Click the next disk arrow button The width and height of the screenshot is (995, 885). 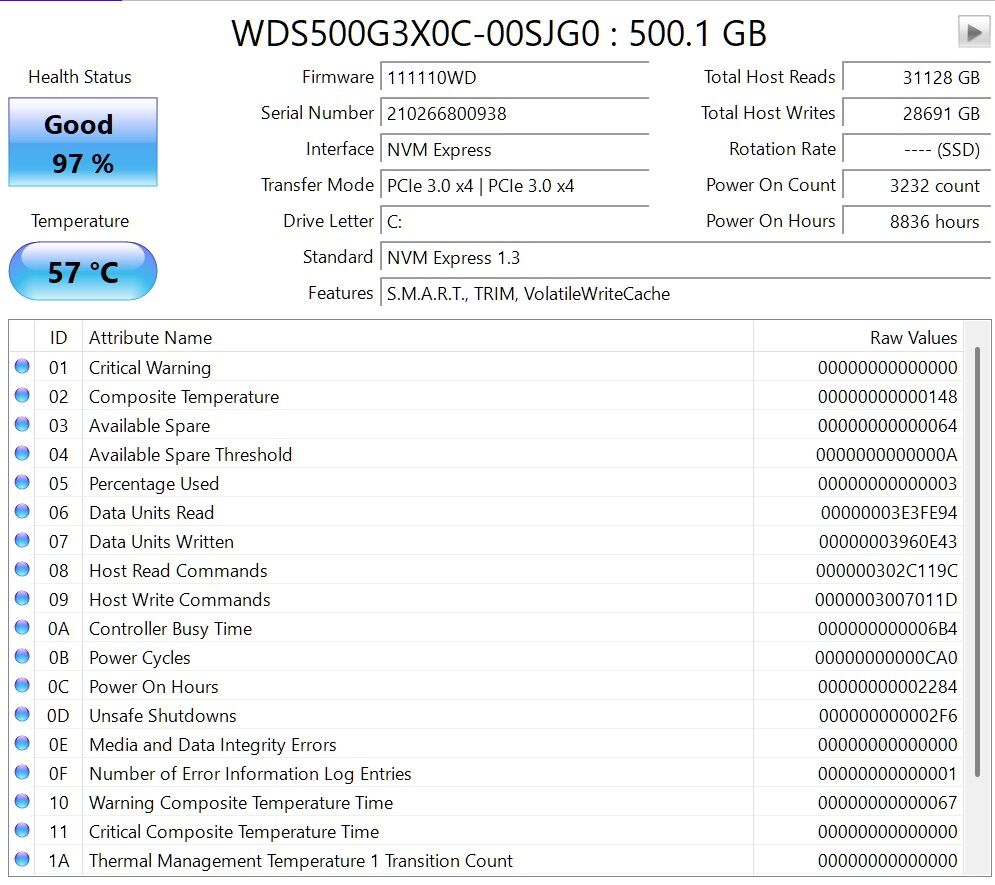coord(973,32)
